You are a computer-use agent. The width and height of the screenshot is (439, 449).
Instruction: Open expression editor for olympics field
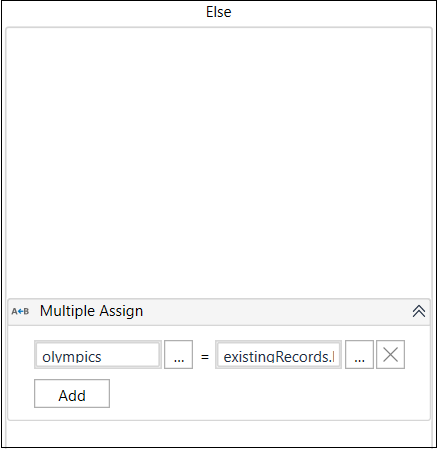(x=178, y=354)
